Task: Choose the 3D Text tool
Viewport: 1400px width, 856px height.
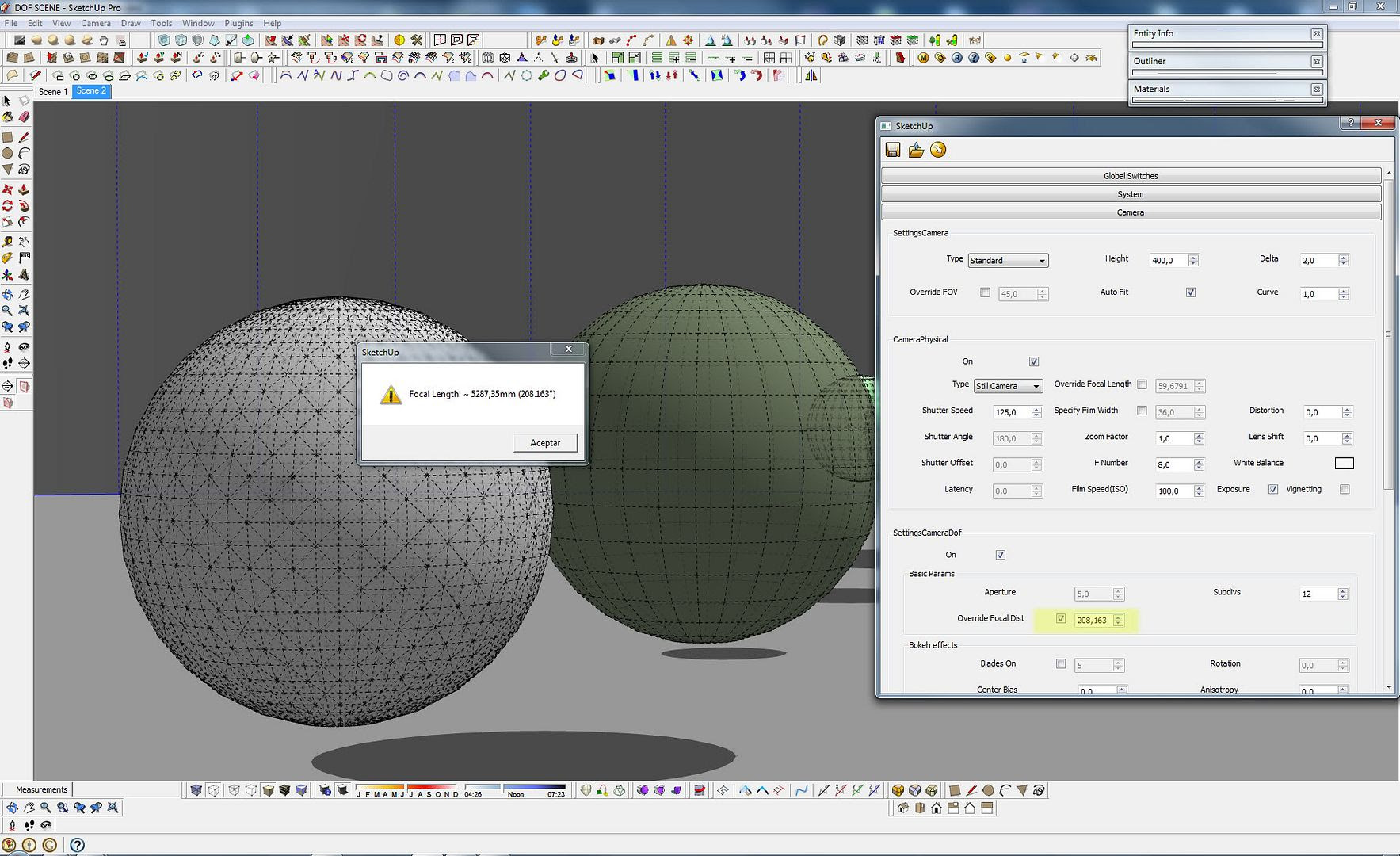Action: [24, 274]
